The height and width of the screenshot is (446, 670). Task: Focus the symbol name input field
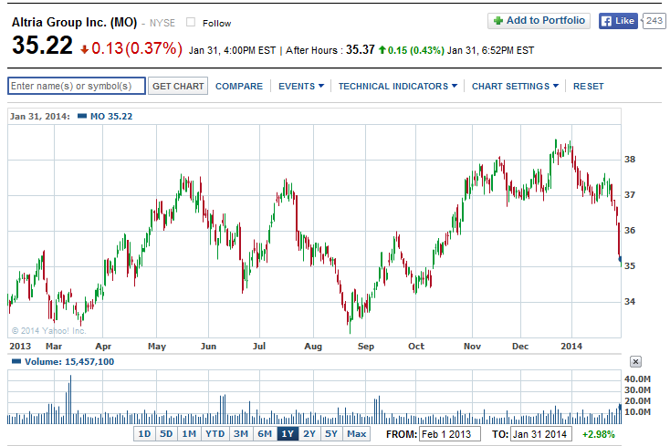coord(76,86)
